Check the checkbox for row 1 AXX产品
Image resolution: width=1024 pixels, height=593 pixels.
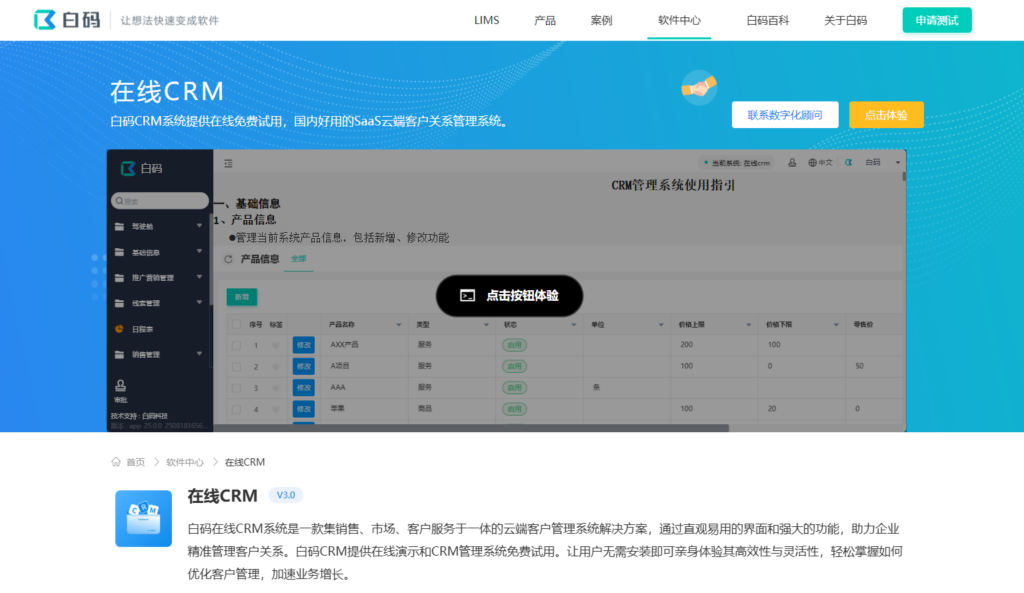coord(236,345)
